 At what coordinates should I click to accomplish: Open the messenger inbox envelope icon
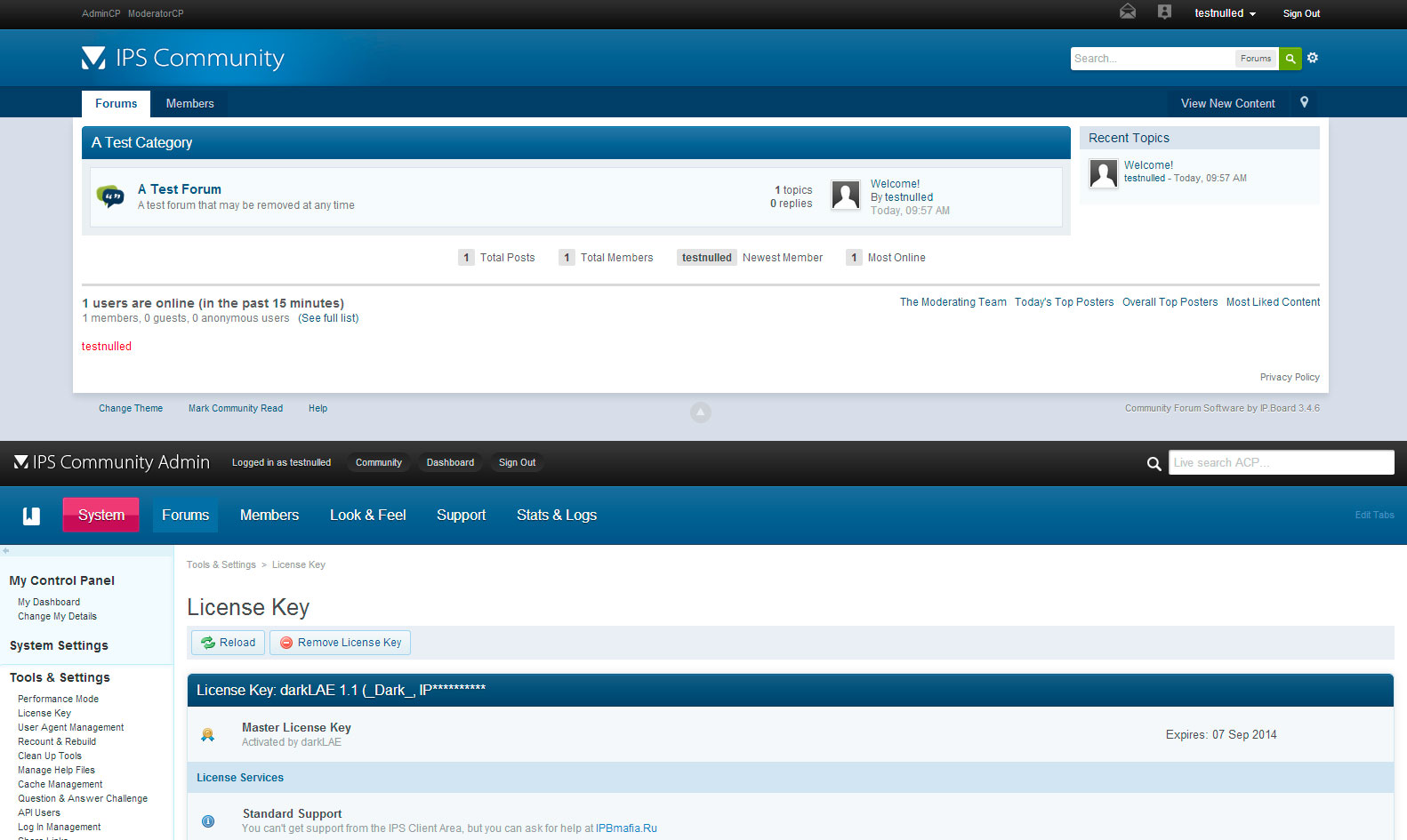coord(1128,12)
